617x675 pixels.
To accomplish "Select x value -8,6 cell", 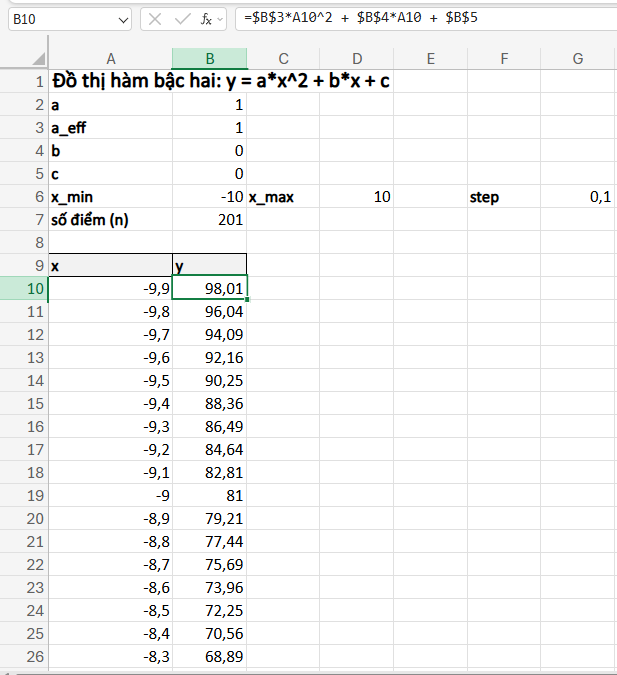I will [x=111, y=588].
